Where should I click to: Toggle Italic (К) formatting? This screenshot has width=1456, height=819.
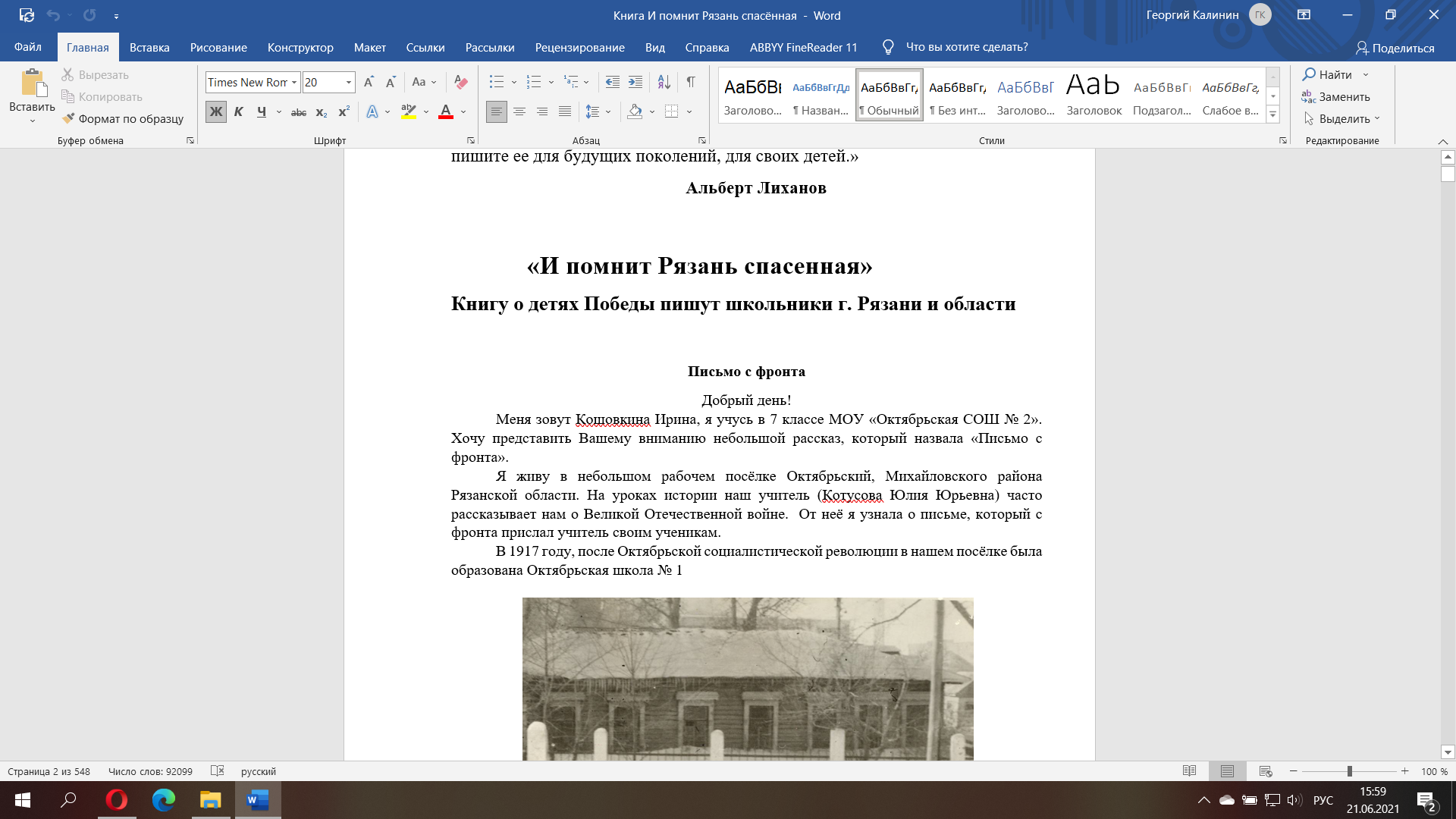click(238, 112)
